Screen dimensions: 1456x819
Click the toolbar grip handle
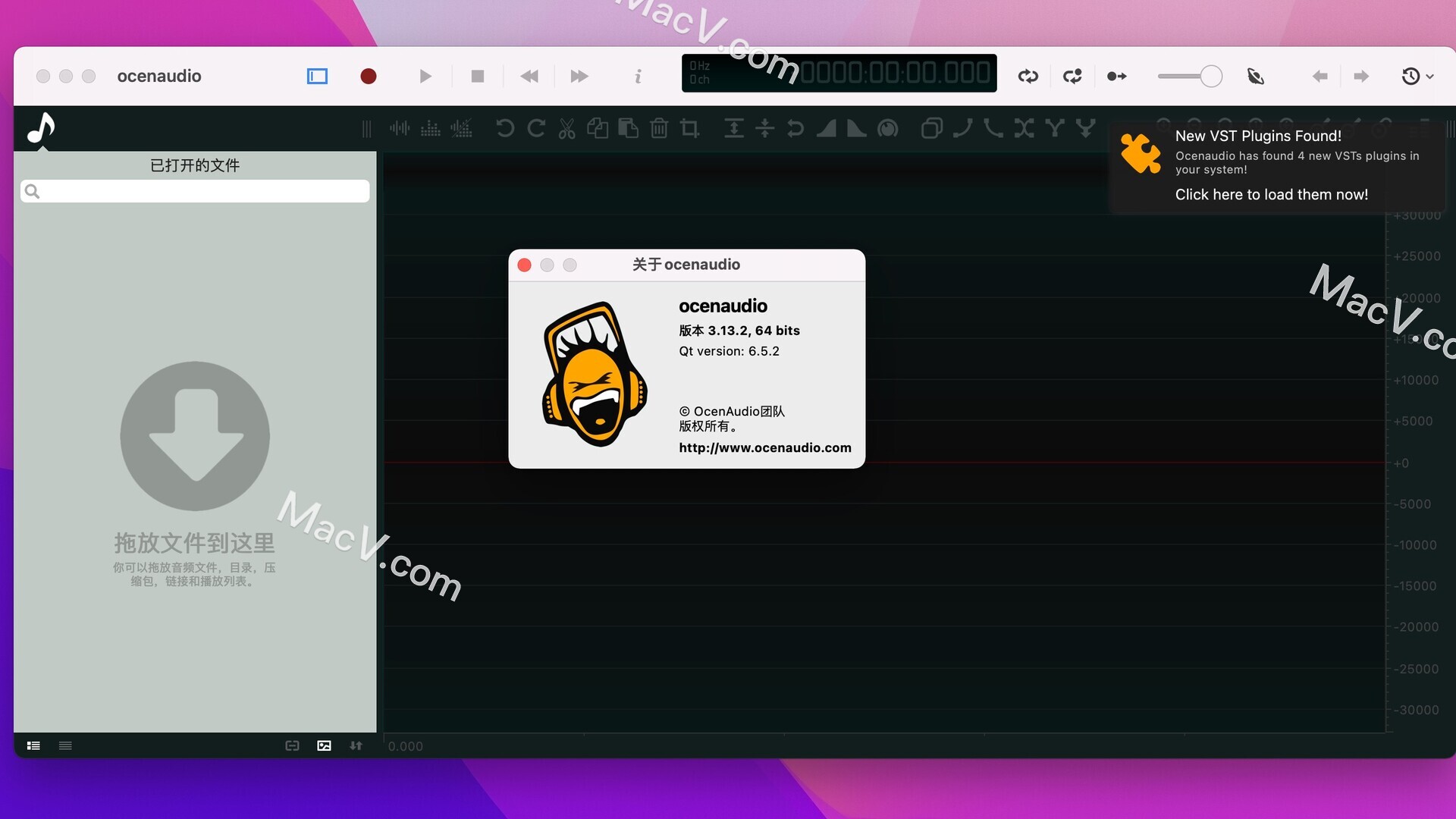point(367,128)
